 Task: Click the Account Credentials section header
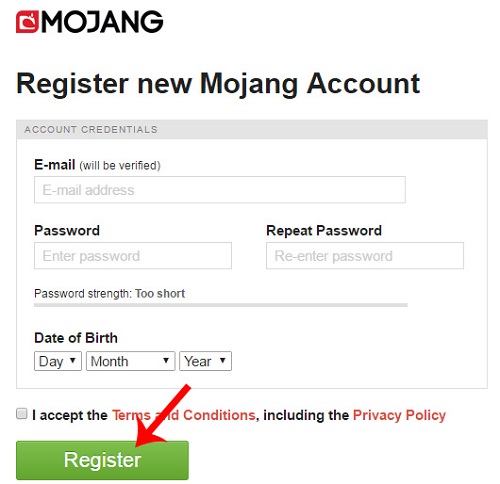(x=252, y=129)
